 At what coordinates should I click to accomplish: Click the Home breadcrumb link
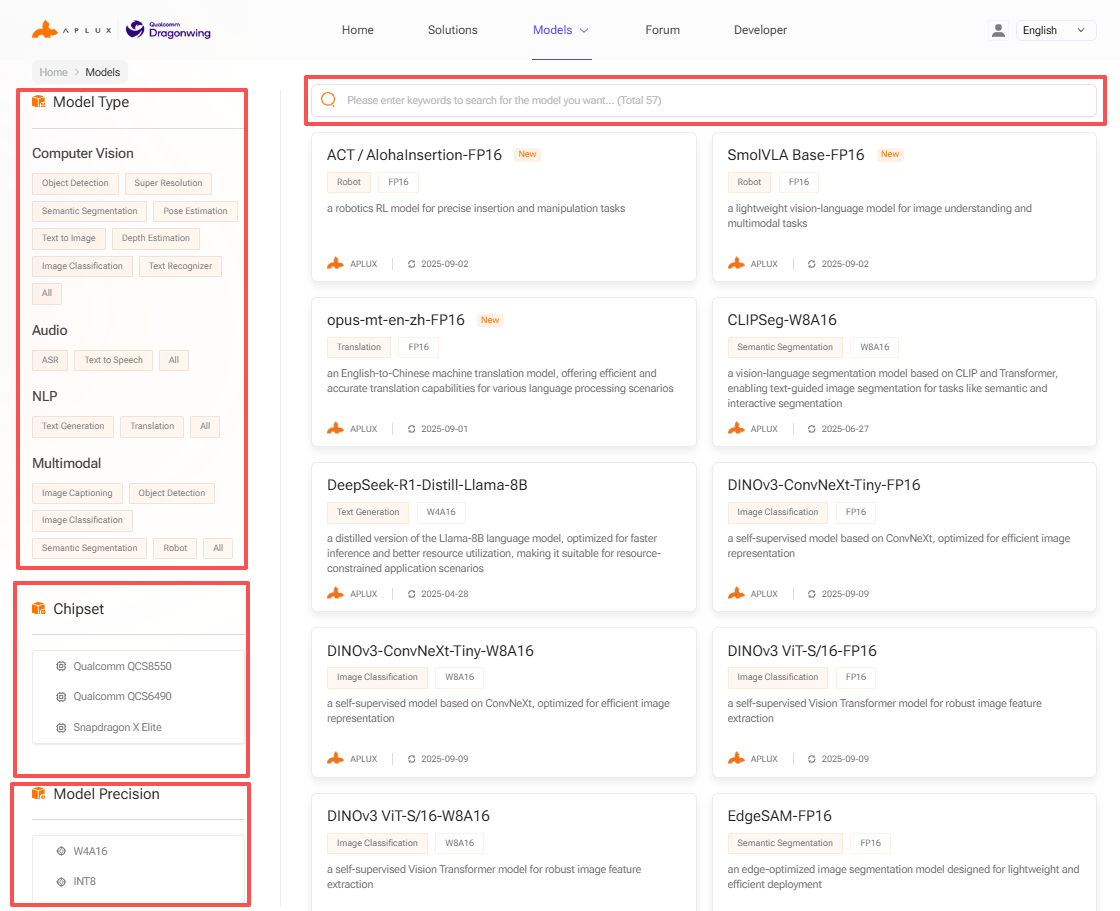(54, 72)
